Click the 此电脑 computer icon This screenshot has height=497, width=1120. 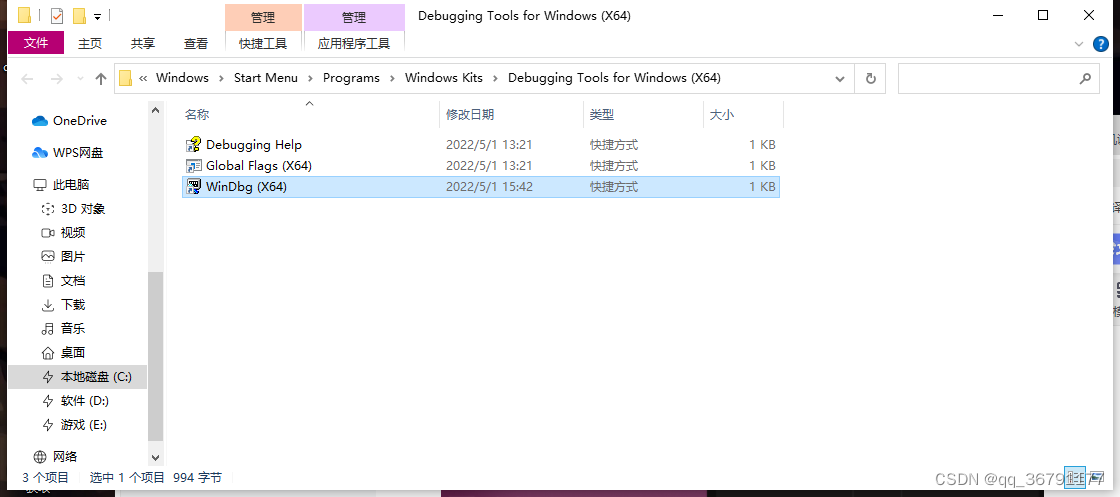tap(39, 185)
